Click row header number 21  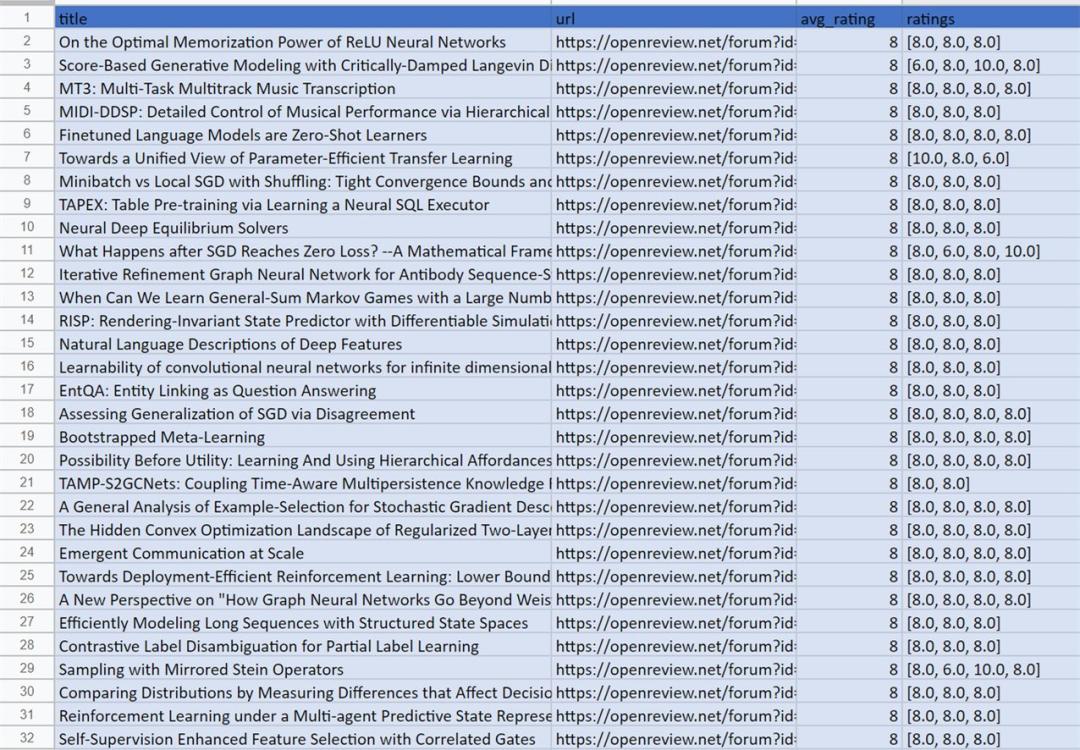pos(27,483)
